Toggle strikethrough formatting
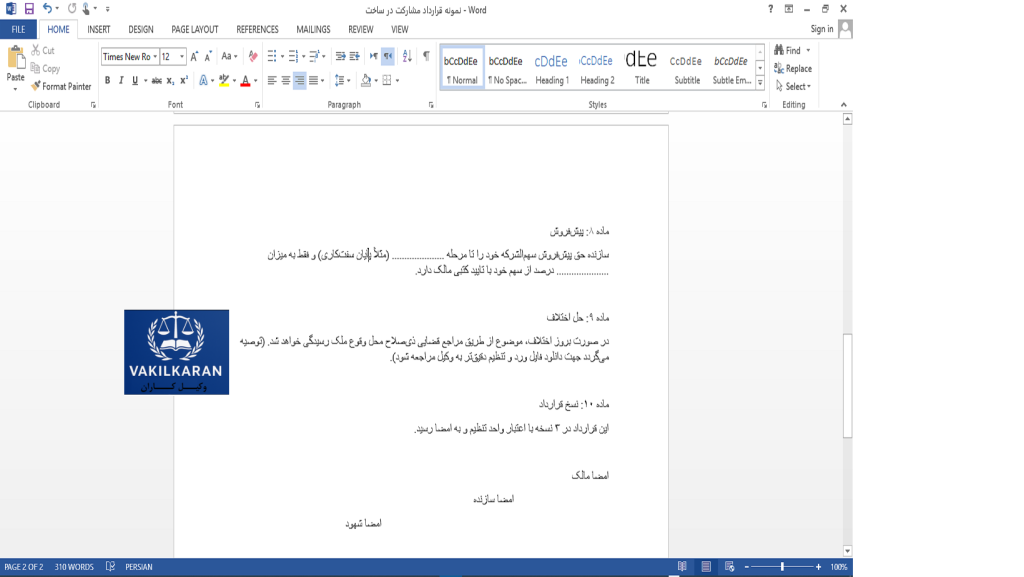The image size is (1024, 577). (x=154, y=79)
